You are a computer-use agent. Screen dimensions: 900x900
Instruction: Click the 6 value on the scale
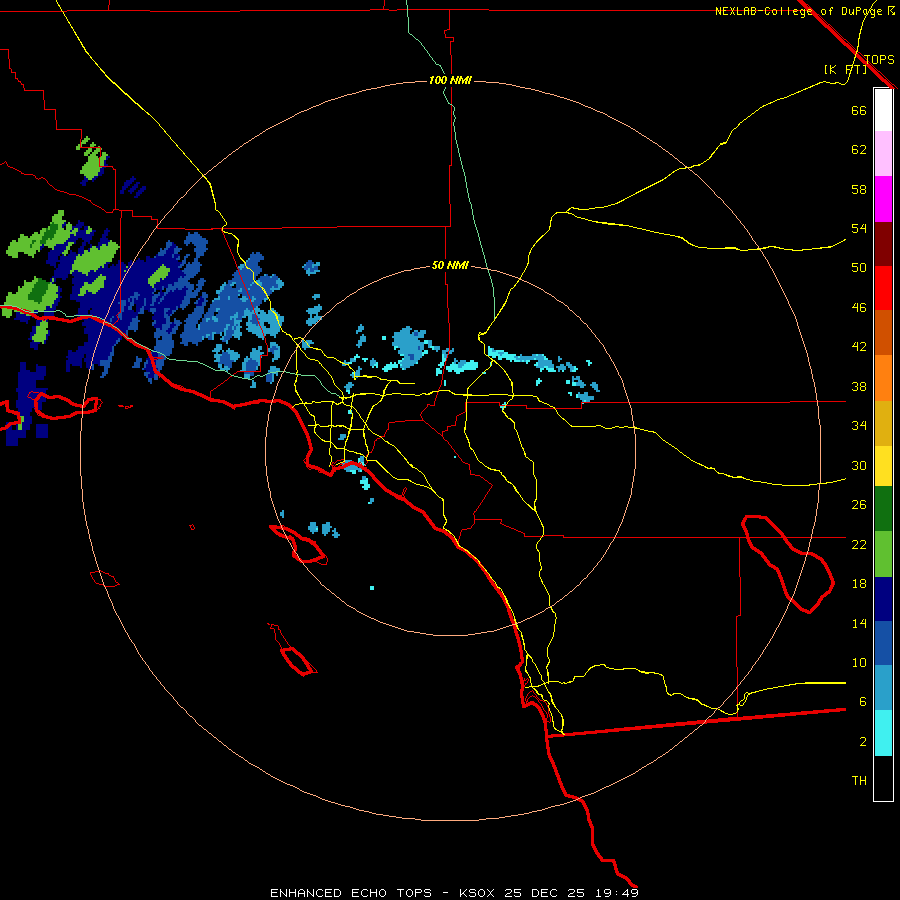click(x=862, y=702)
